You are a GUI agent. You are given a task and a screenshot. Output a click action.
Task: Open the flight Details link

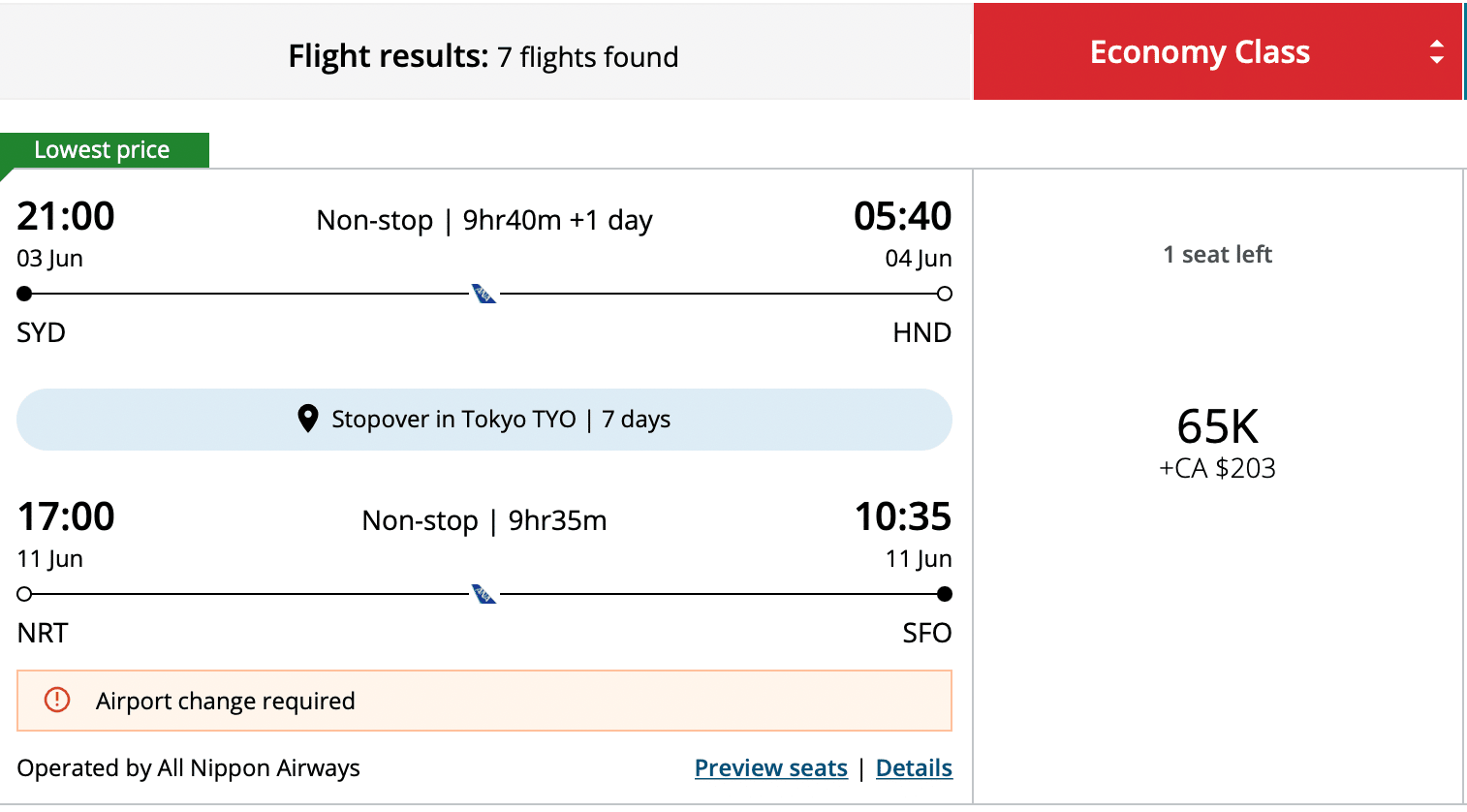click(914, 768)
